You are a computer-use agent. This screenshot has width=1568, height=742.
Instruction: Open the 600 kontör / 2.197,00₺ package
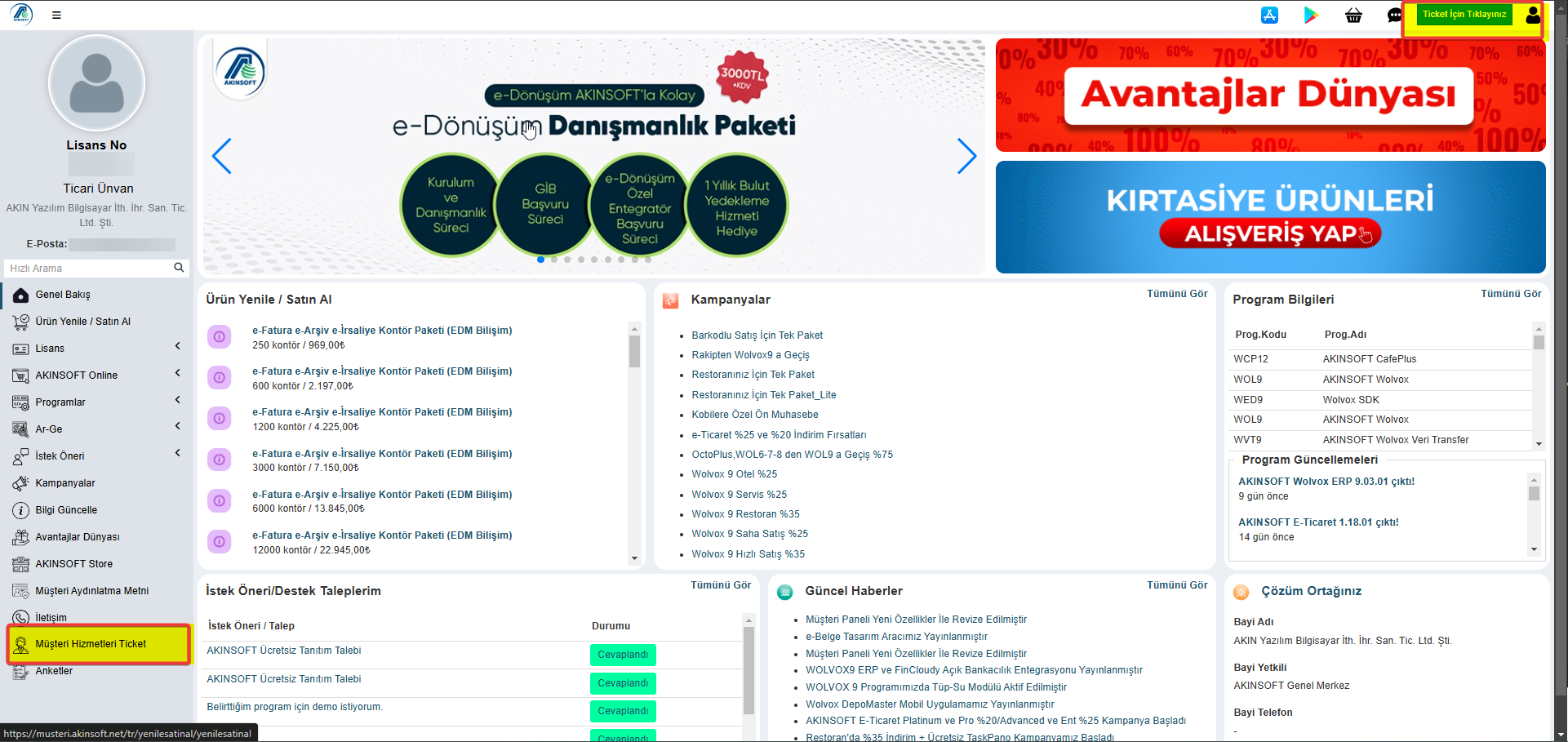point(382,378)
